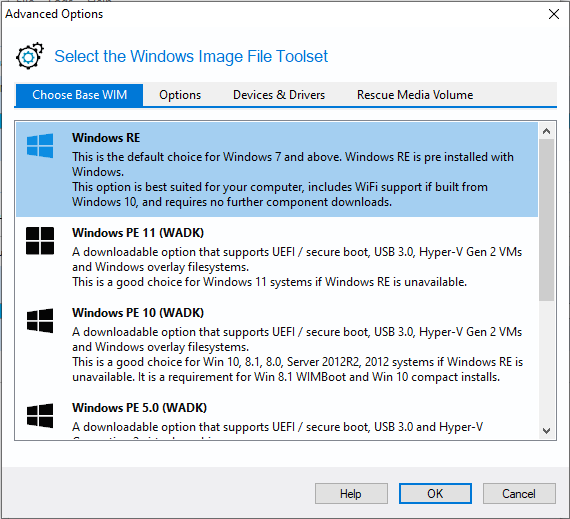Click the scrollbar down arrow
The height and width of the screenshot is (519, 570).
pos(546,431)
